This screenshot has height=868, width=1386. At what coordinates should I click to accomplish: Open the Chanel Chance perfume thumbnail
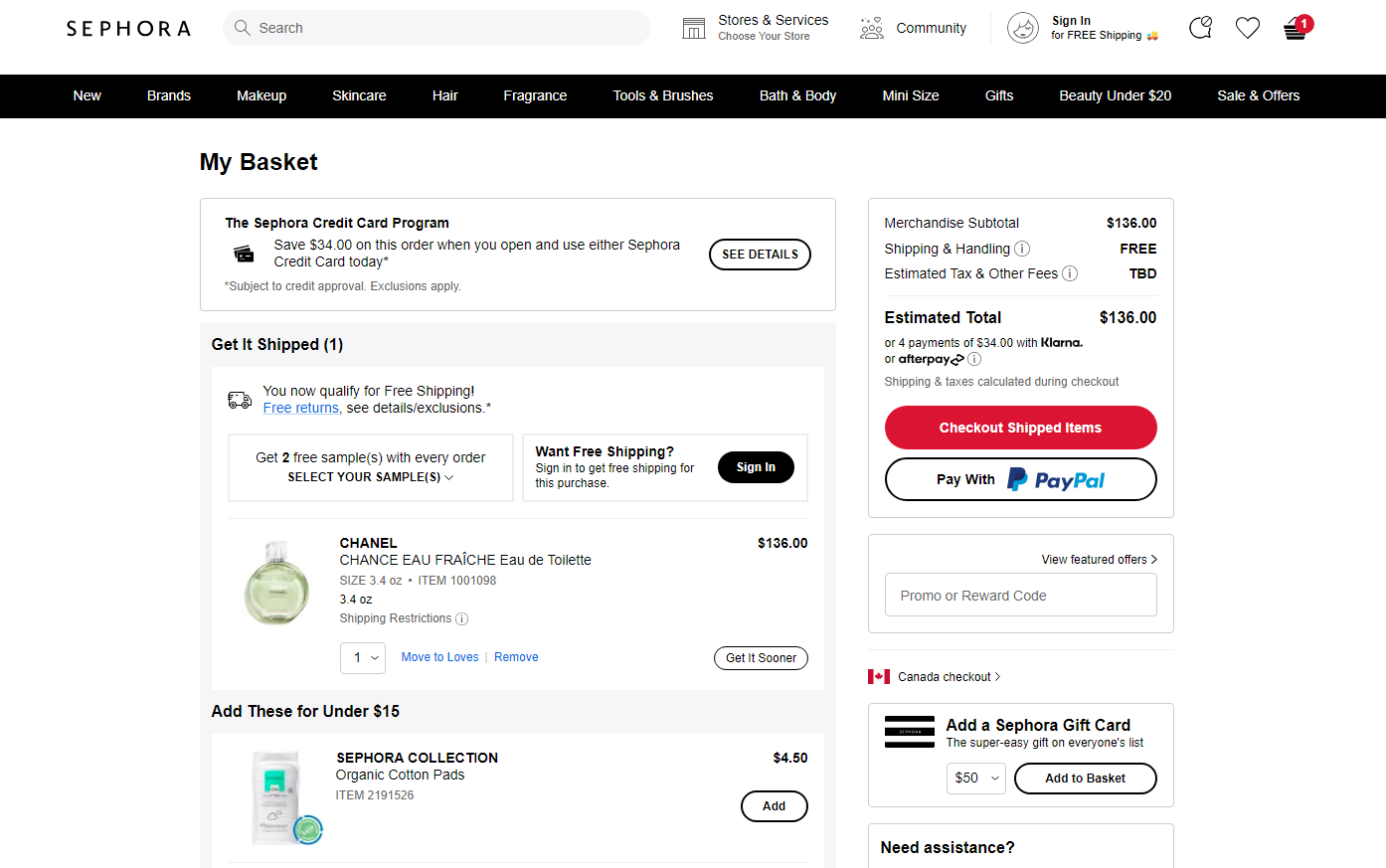(277, 583)
